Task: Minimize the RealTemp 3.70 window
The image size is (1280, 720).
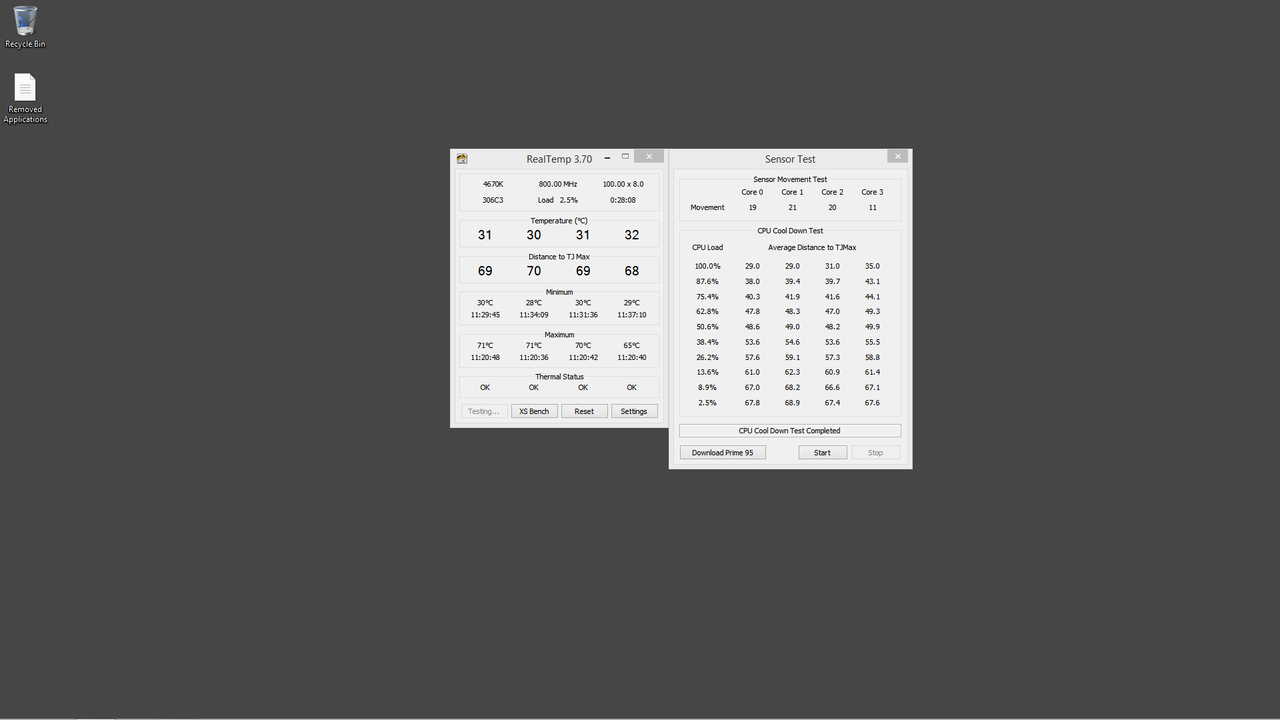Action: pos(607,158)
